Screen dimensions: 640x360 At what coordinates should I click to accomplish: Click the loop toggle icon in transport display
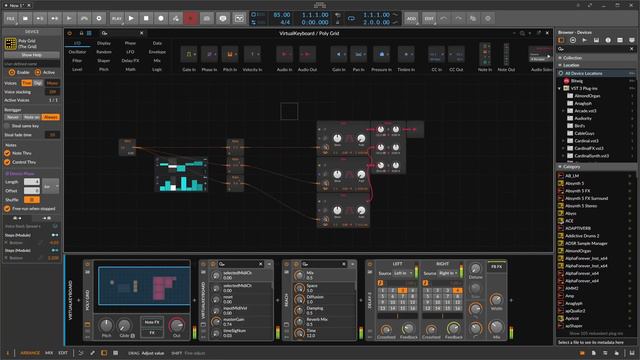(x=351, y=18)
